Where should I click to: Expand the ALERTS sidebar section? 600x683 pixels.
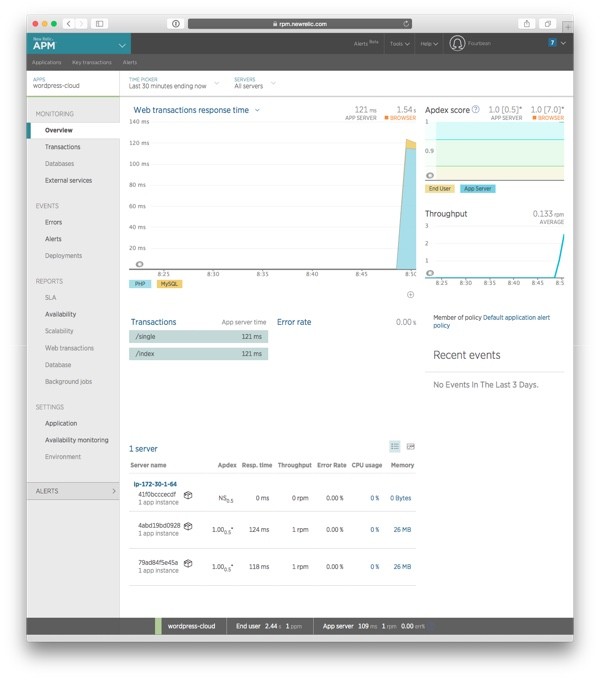pyautogui.click(x=73, y=491)
